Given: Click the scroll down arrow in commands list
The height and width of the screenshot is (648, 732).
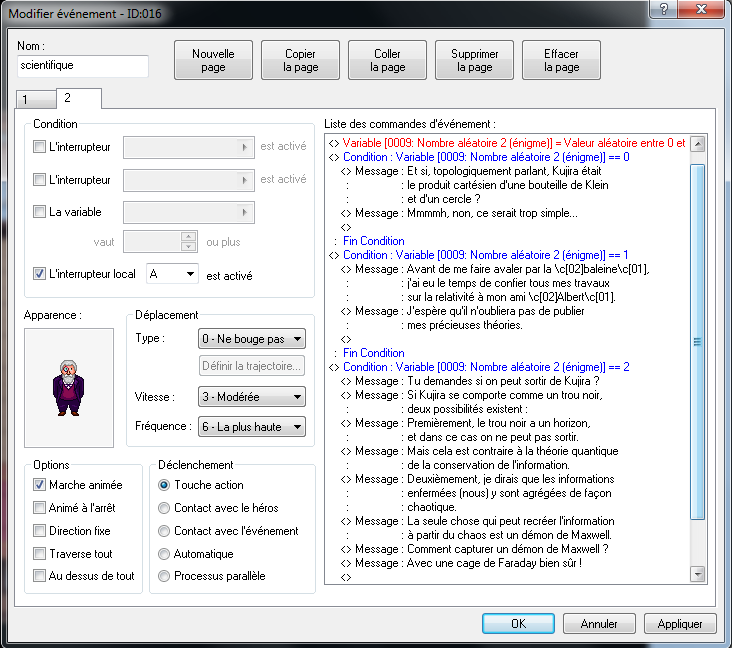Looking at the screenshot, I should tap(697, 574).
